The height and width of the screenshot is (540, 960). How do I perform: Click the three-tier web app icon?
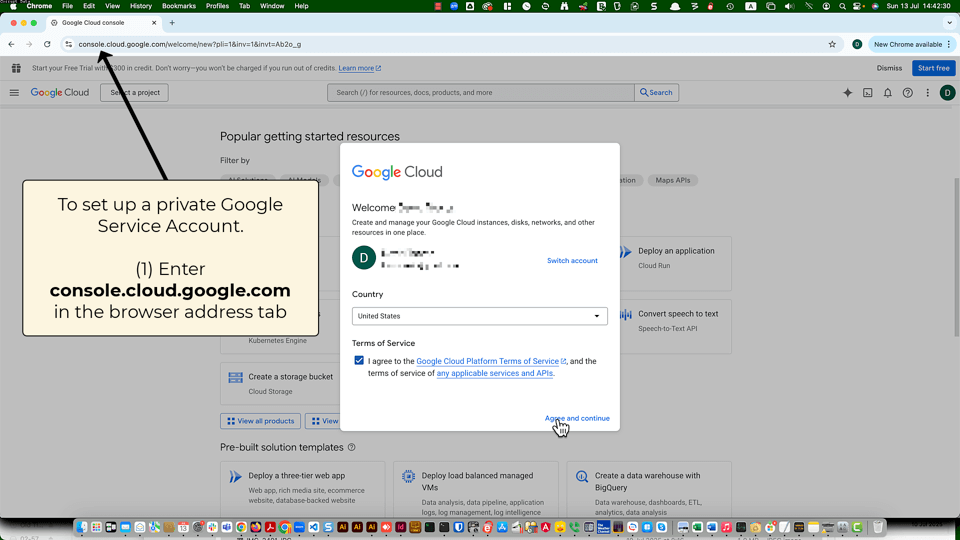(235, 476)
